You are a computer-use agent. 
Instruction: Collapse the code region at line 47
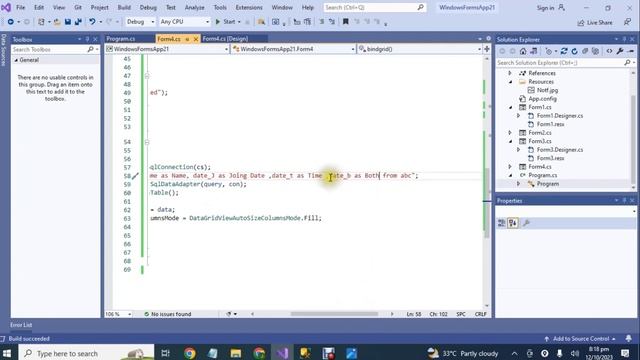(147, 76)
